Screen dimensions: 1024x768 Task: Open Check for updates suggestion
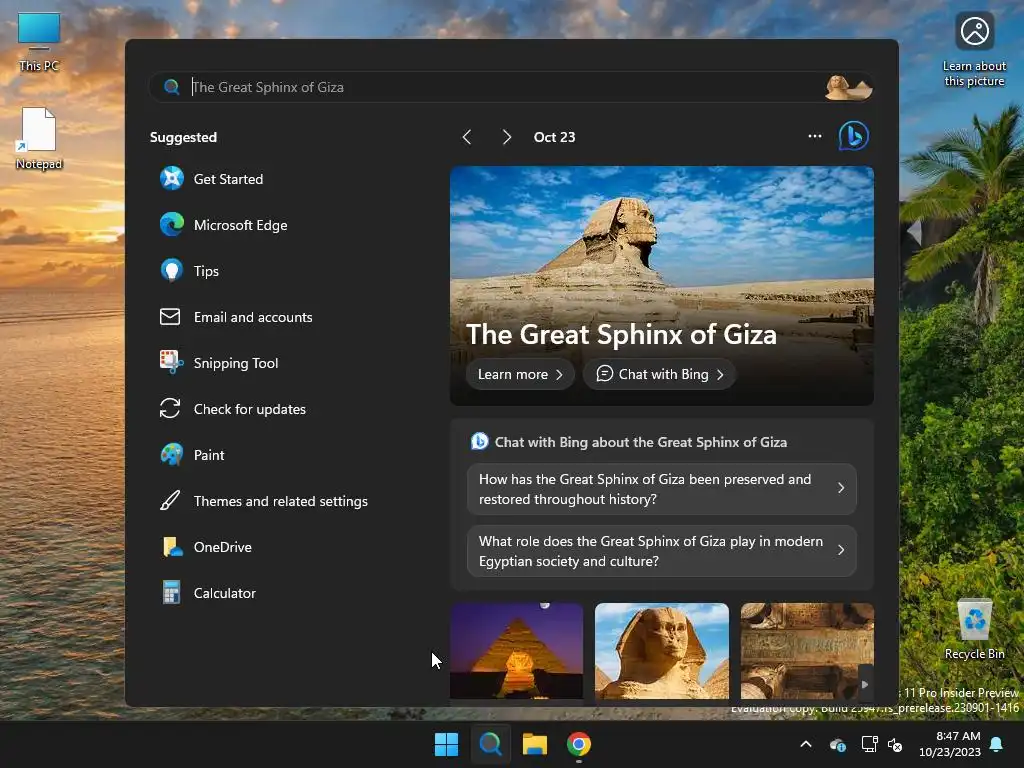point(233,409)
